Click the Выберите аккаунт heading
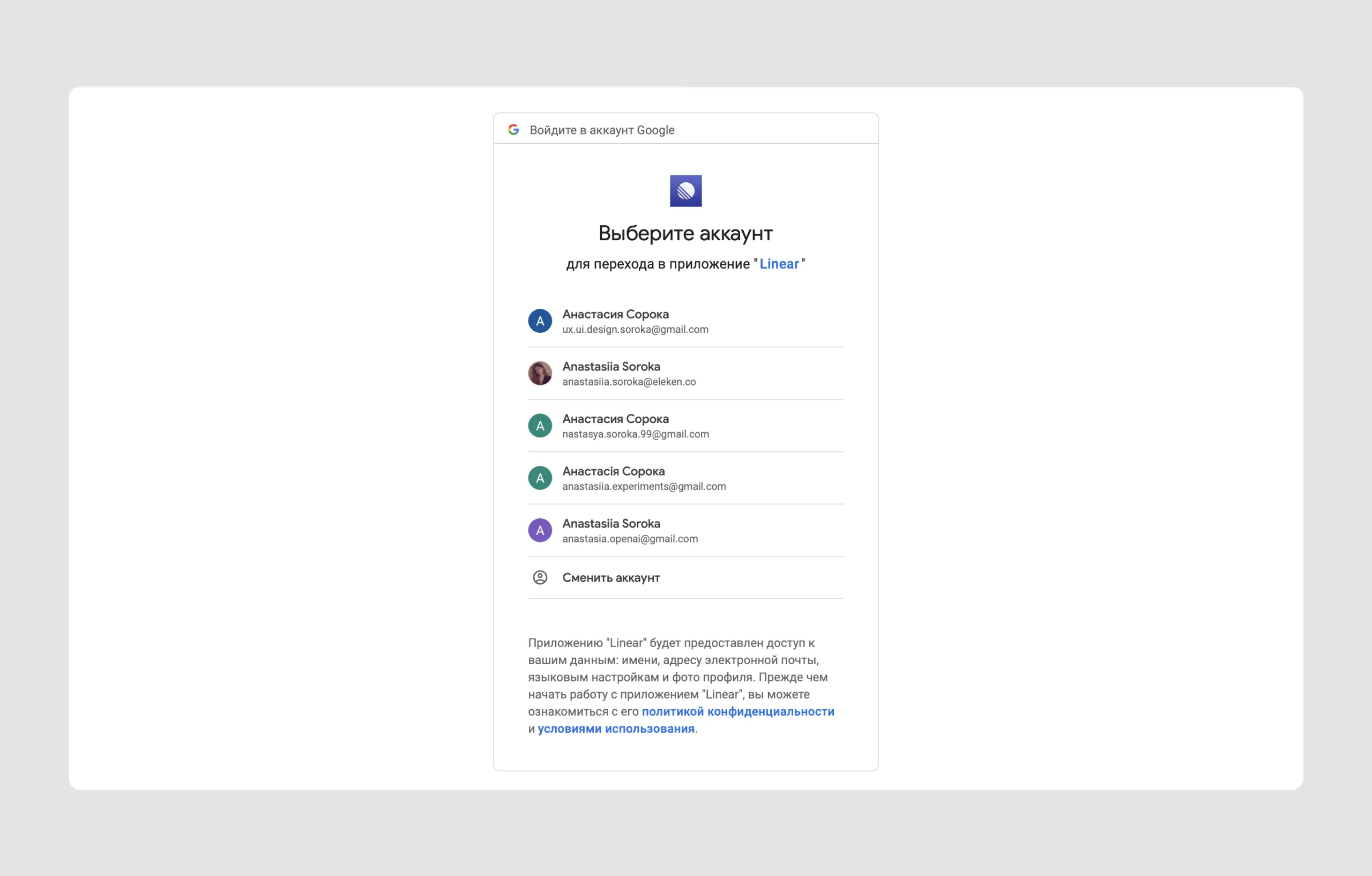The height and width of the screenshot is (876, 1372). point(685,233)
